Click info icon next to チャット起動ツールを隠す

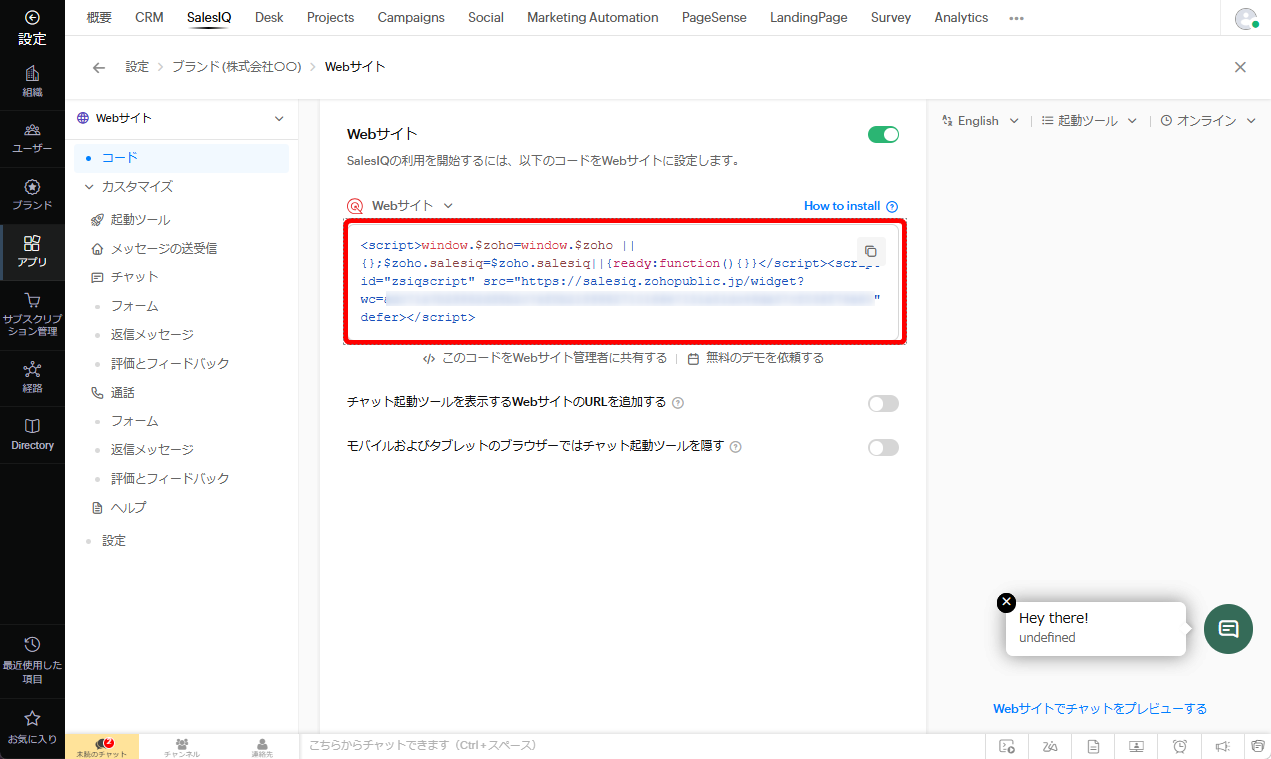click(736, 447)
